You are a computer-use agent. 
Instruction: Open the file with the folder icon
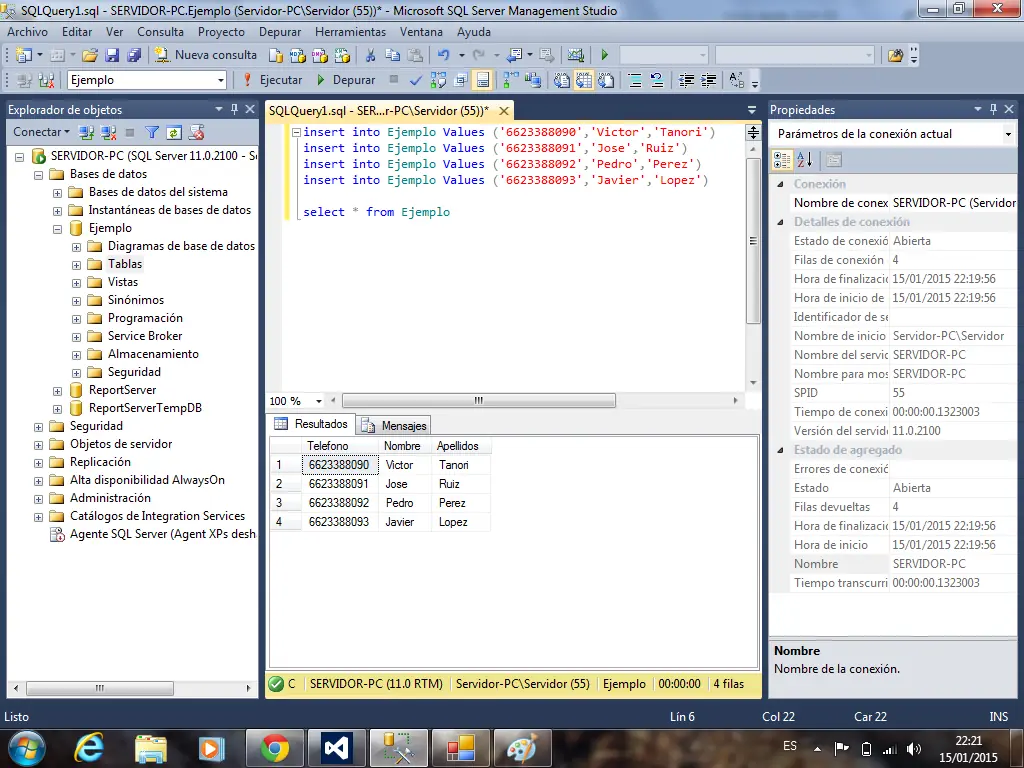(90, 56)
